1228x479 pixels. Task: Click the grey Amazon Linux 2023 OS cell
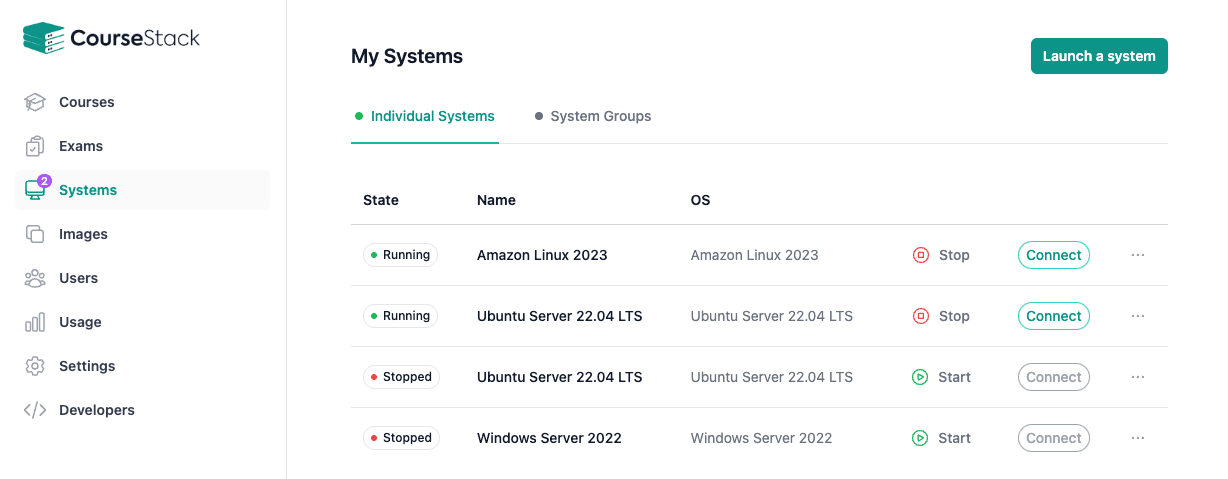point(754,255)
